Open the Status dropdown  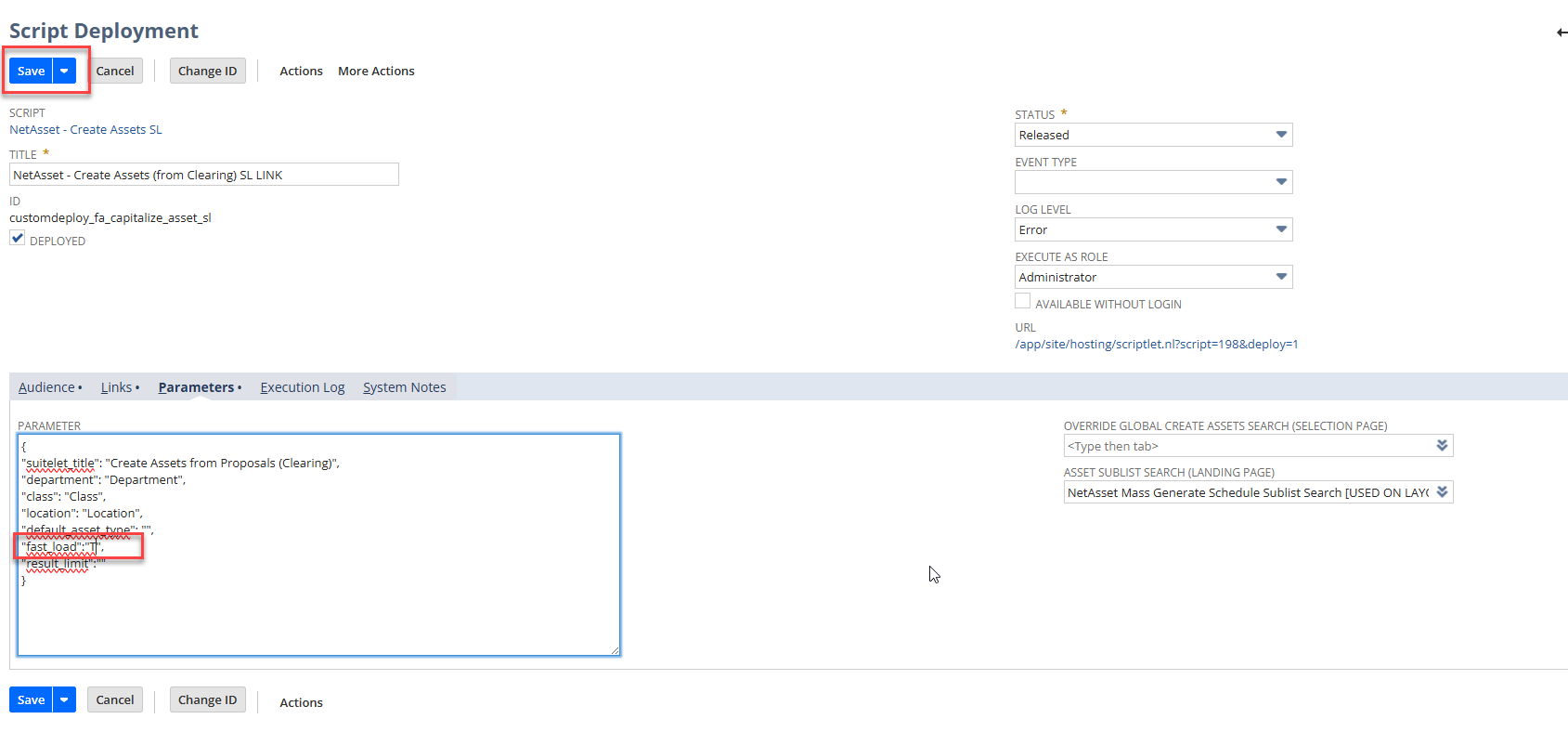(x=1281, y=136)
